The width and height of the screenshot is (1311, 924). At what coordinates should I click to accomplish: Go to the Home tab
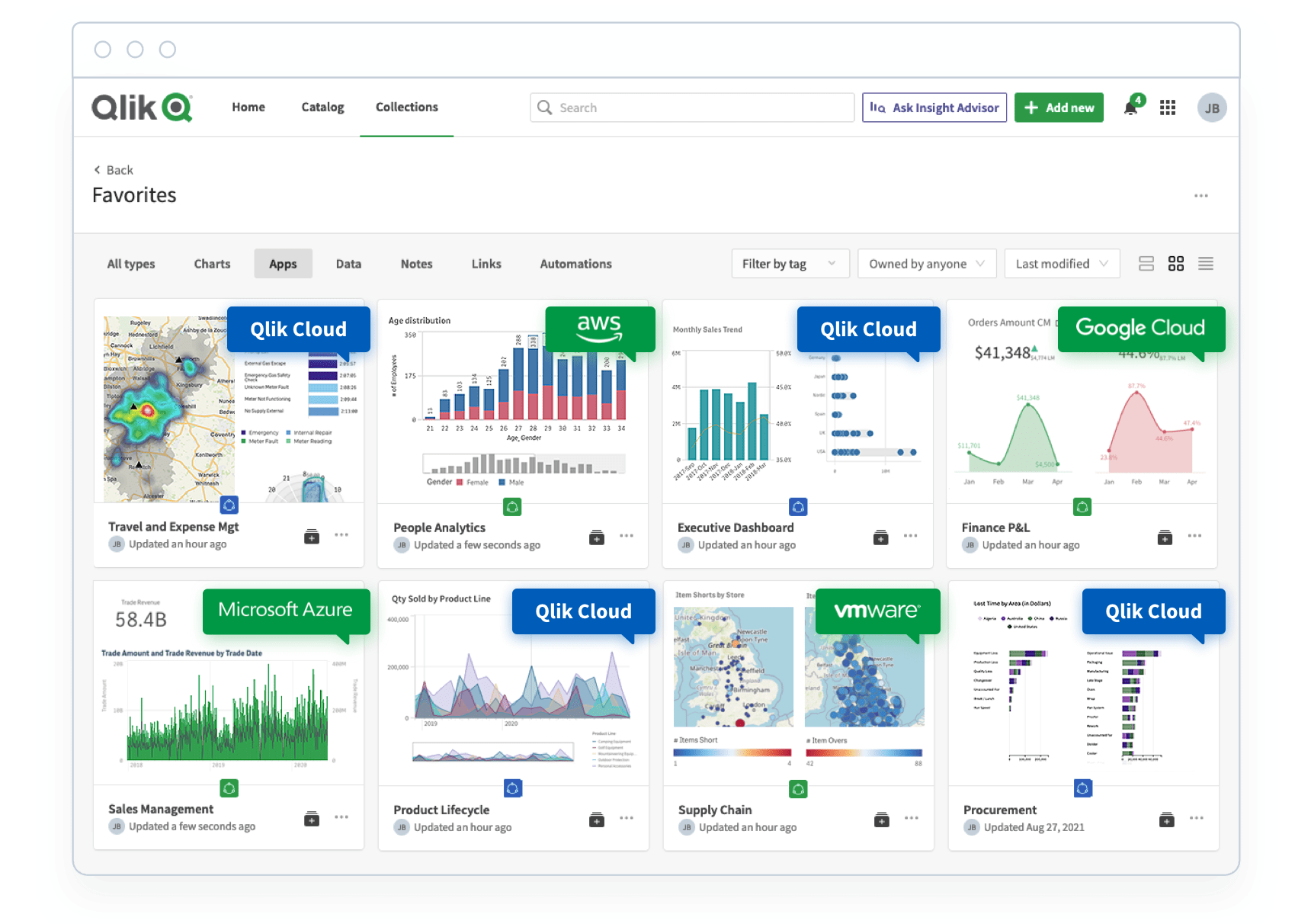(x=248, y=107)
